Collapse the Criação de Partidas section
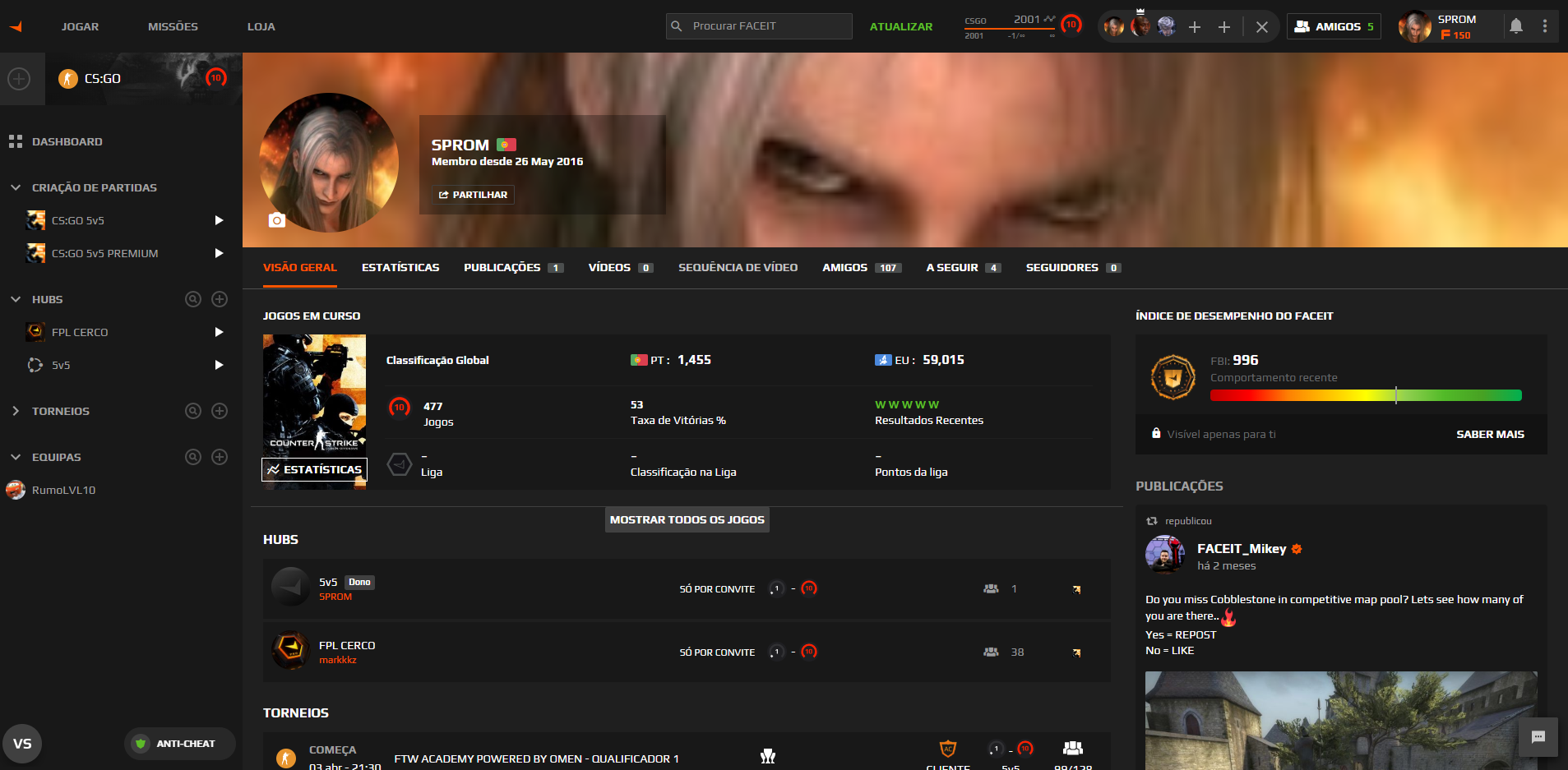 coord(16,187)
